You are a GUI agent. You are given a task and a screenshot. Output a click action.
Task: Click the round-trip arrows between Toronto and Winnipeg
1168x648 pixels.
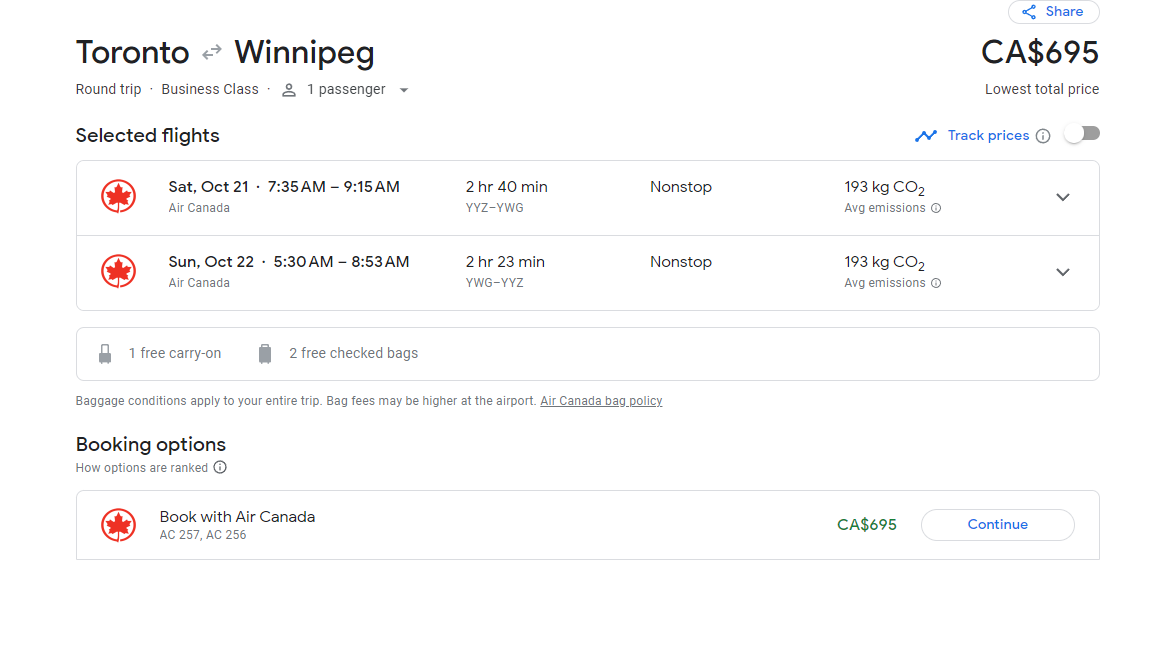click(212, 52)
